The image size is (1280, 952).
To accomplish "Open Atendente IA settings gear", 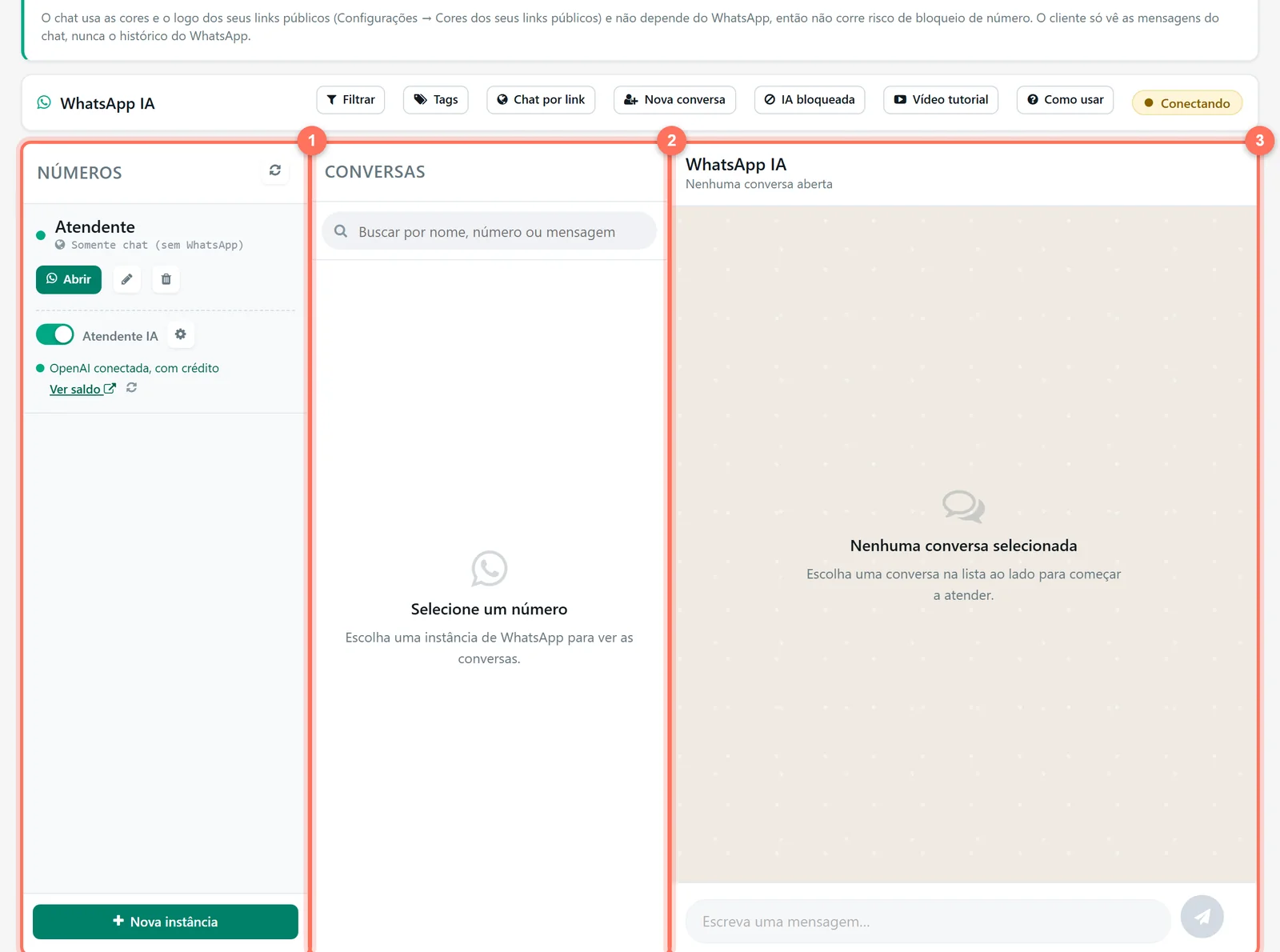I will (x=181, y=334).
